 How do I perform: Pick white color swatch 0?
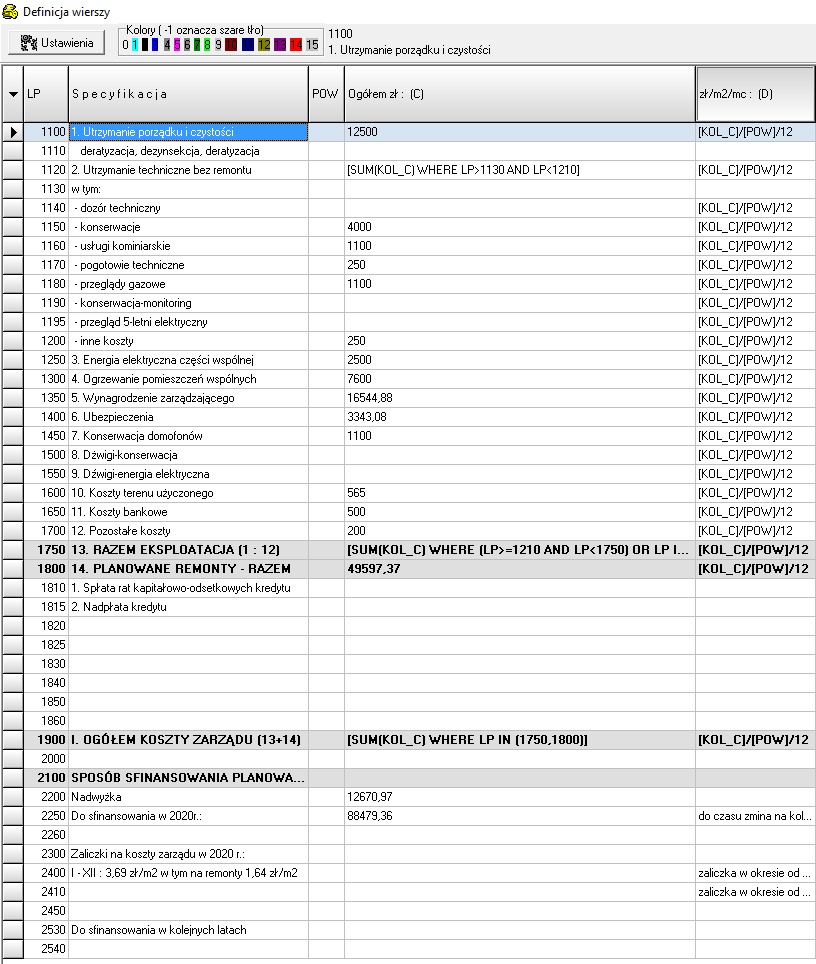(x=125, y=45)
